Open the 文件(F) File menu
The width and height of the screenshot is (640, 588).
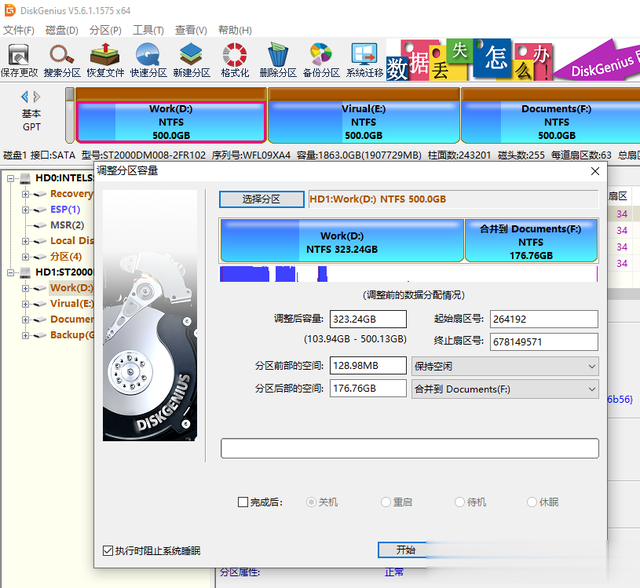point(19,30)
